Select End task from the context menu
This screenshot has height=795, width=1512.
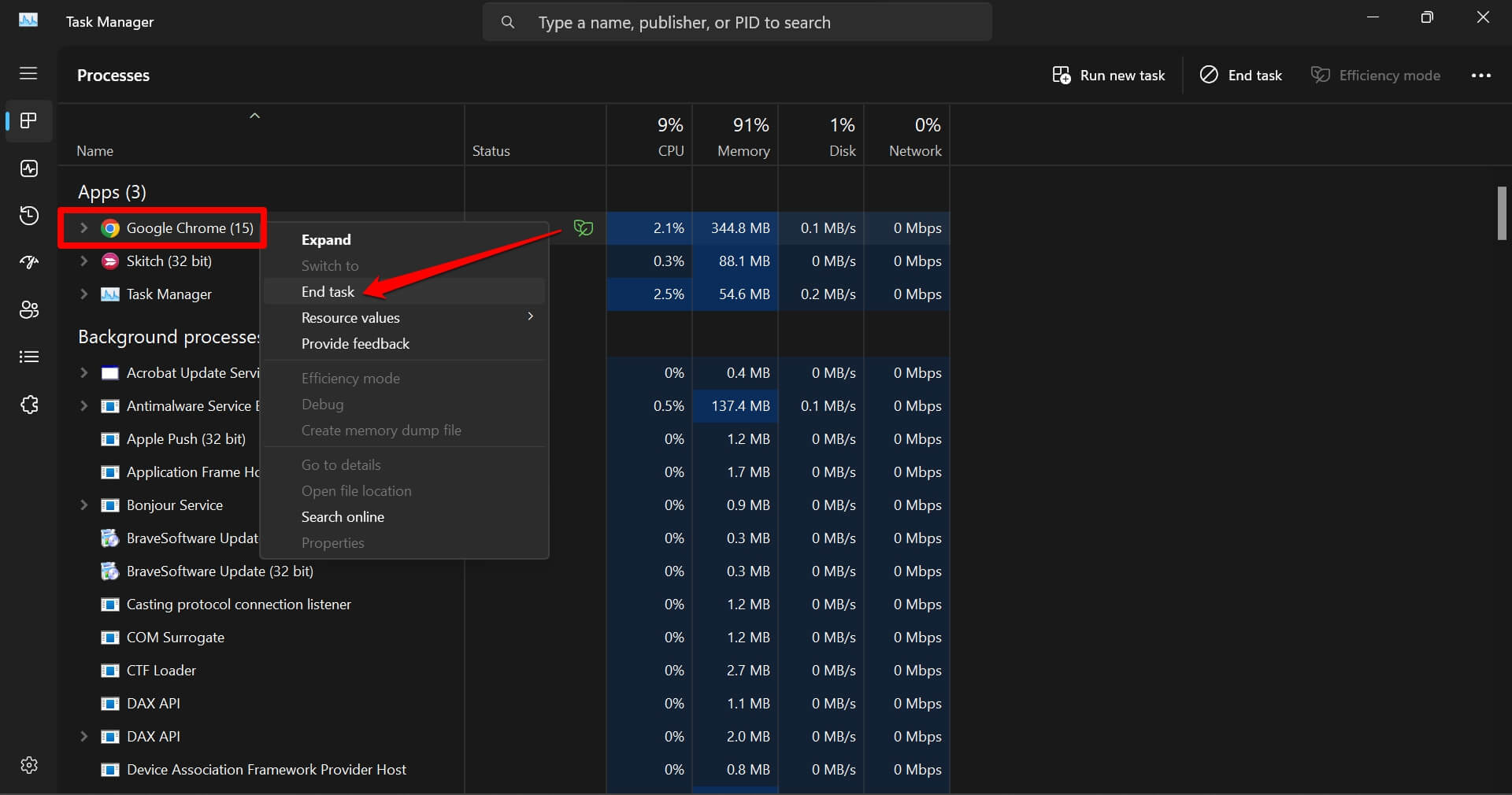[328, 292]
